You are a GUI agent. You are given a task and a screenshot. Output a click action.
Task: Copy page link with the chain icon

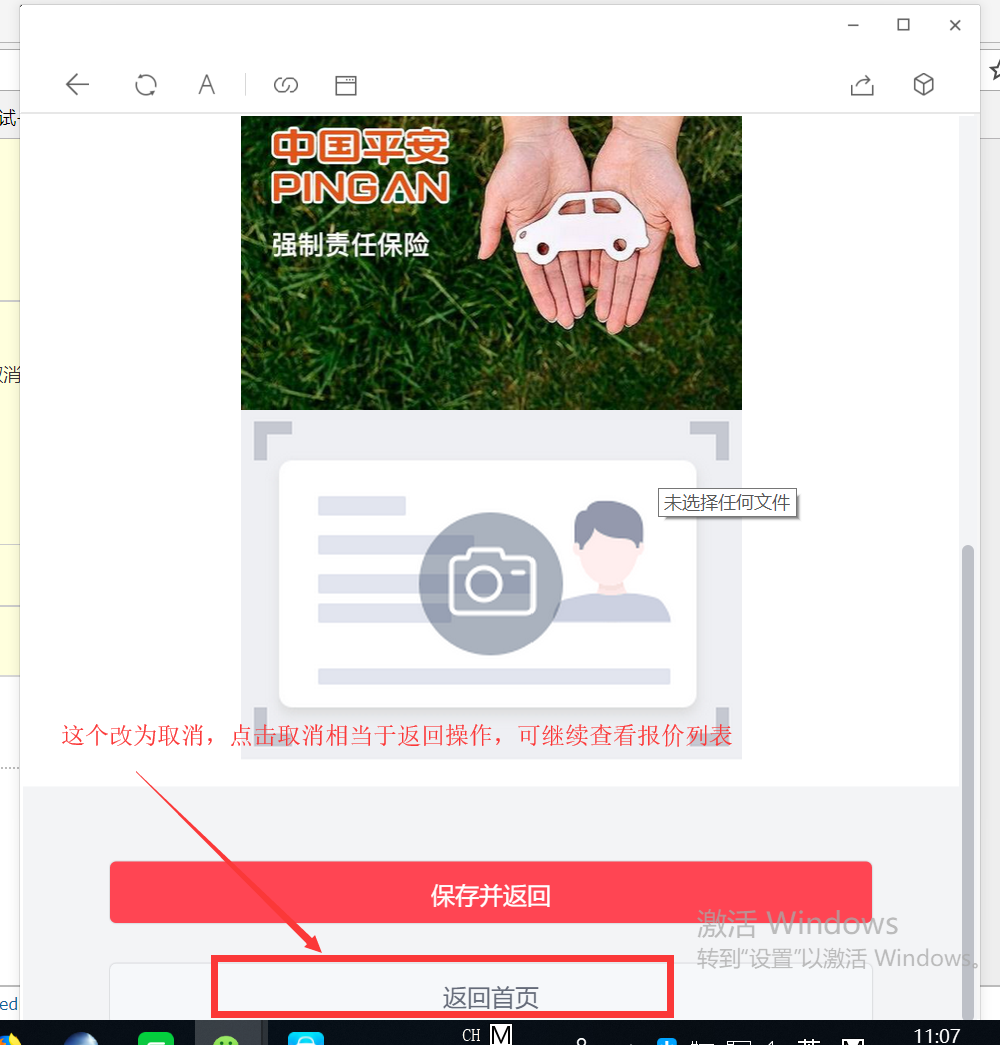[x=285, y=85]
